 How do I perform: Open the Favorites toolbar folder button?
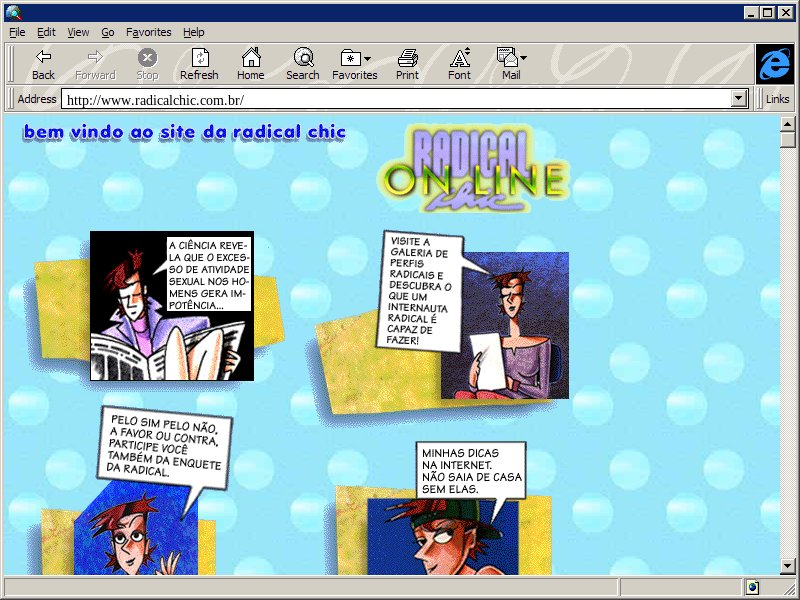point(351,58)
